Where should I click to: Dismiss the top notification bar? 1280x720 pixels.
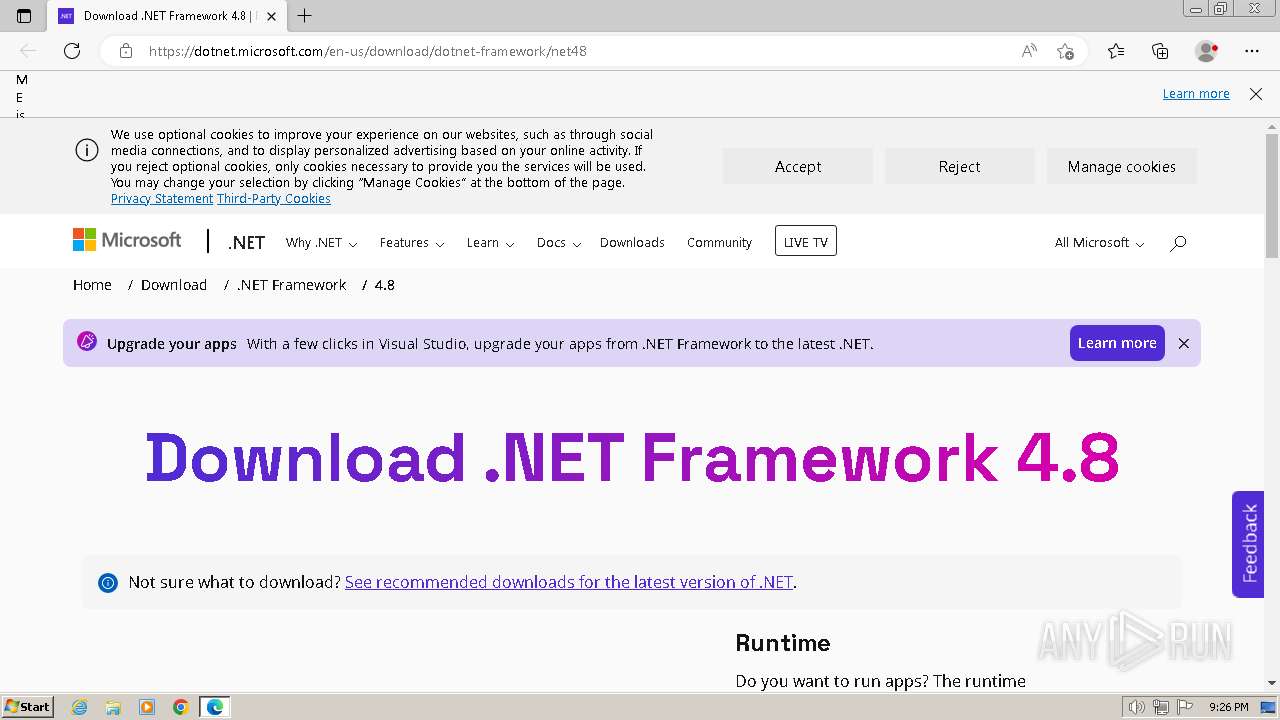[1256, 94]
